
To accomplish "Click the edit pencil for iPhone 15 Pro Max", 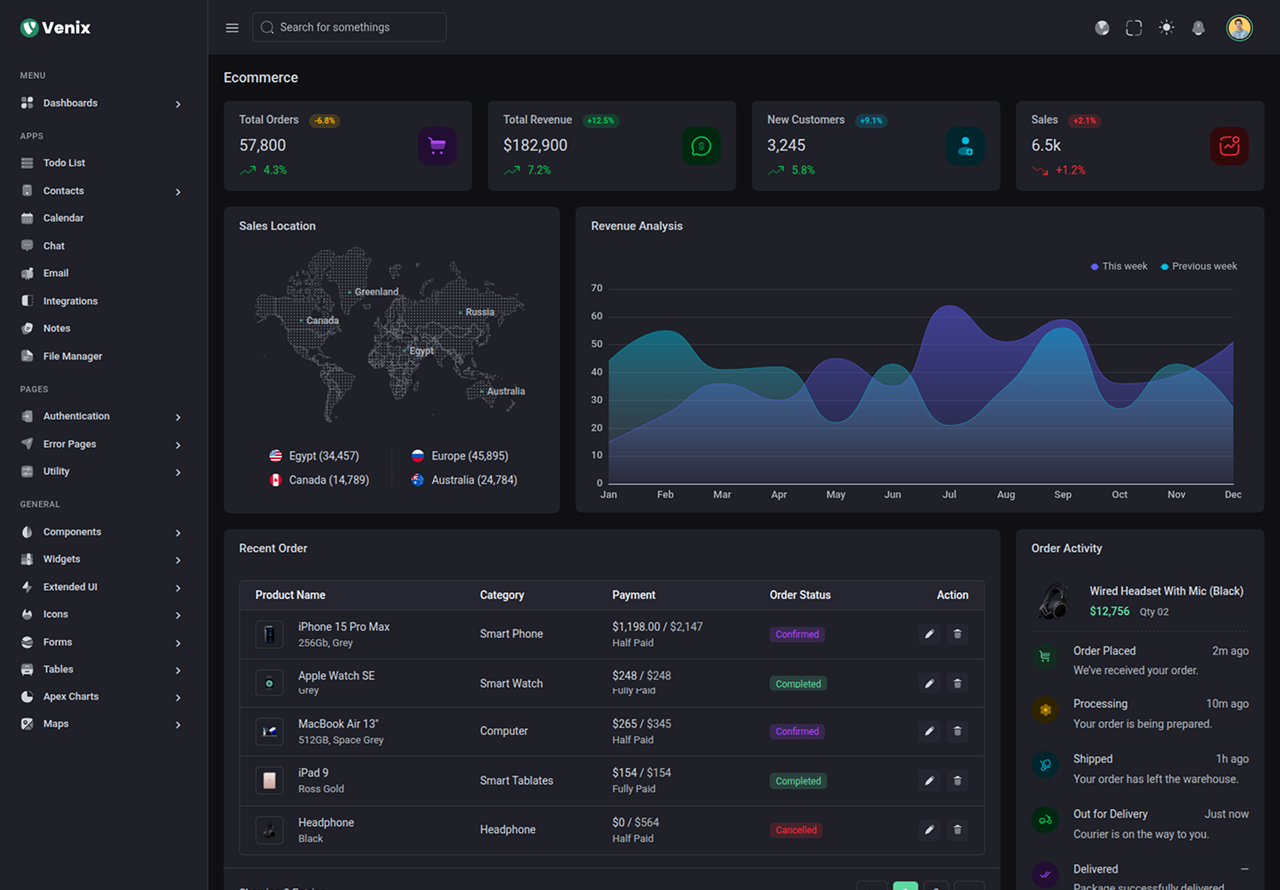I will click(x=929, y=634).
